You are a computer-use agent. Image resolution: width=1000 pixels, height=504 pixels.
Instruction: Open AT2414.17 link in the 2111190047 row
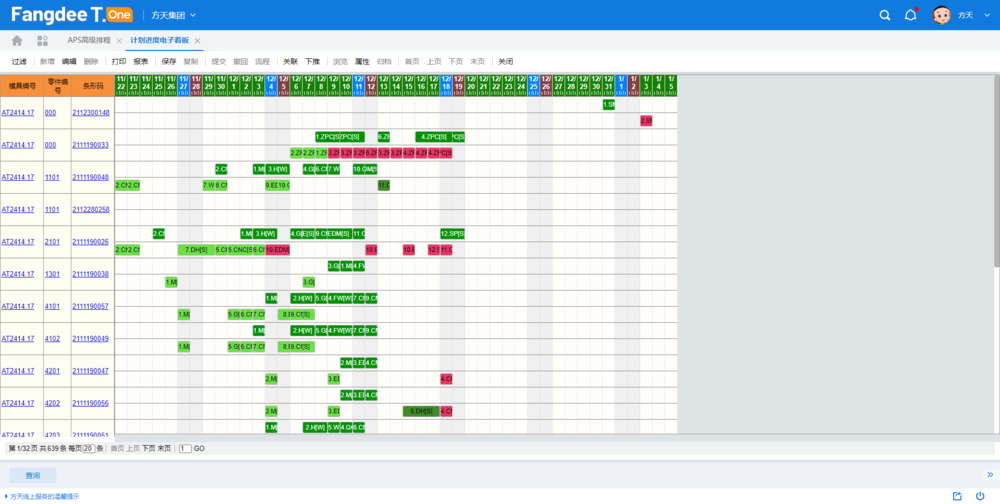click(x=18, y=371)
